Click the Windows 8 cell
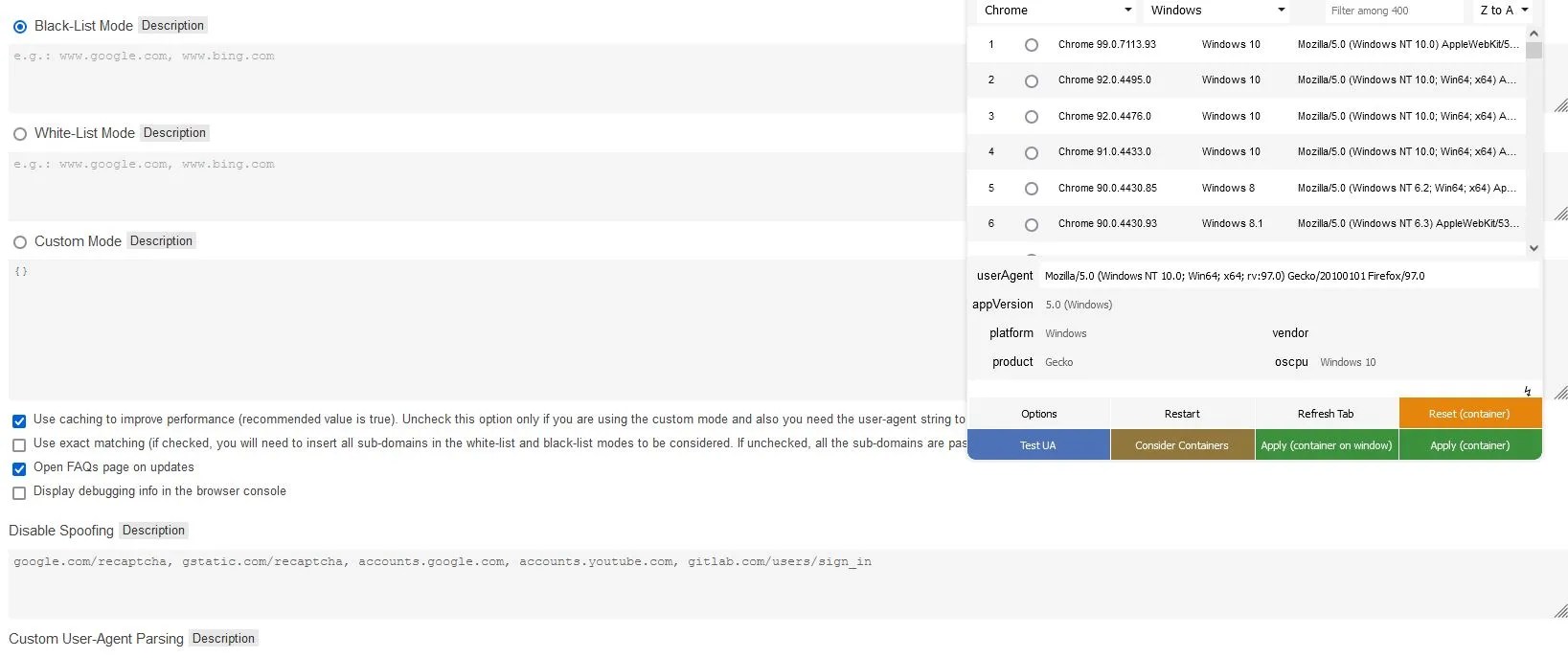1568x658 pixels. pyautogui.click(x=1228, y=189)
